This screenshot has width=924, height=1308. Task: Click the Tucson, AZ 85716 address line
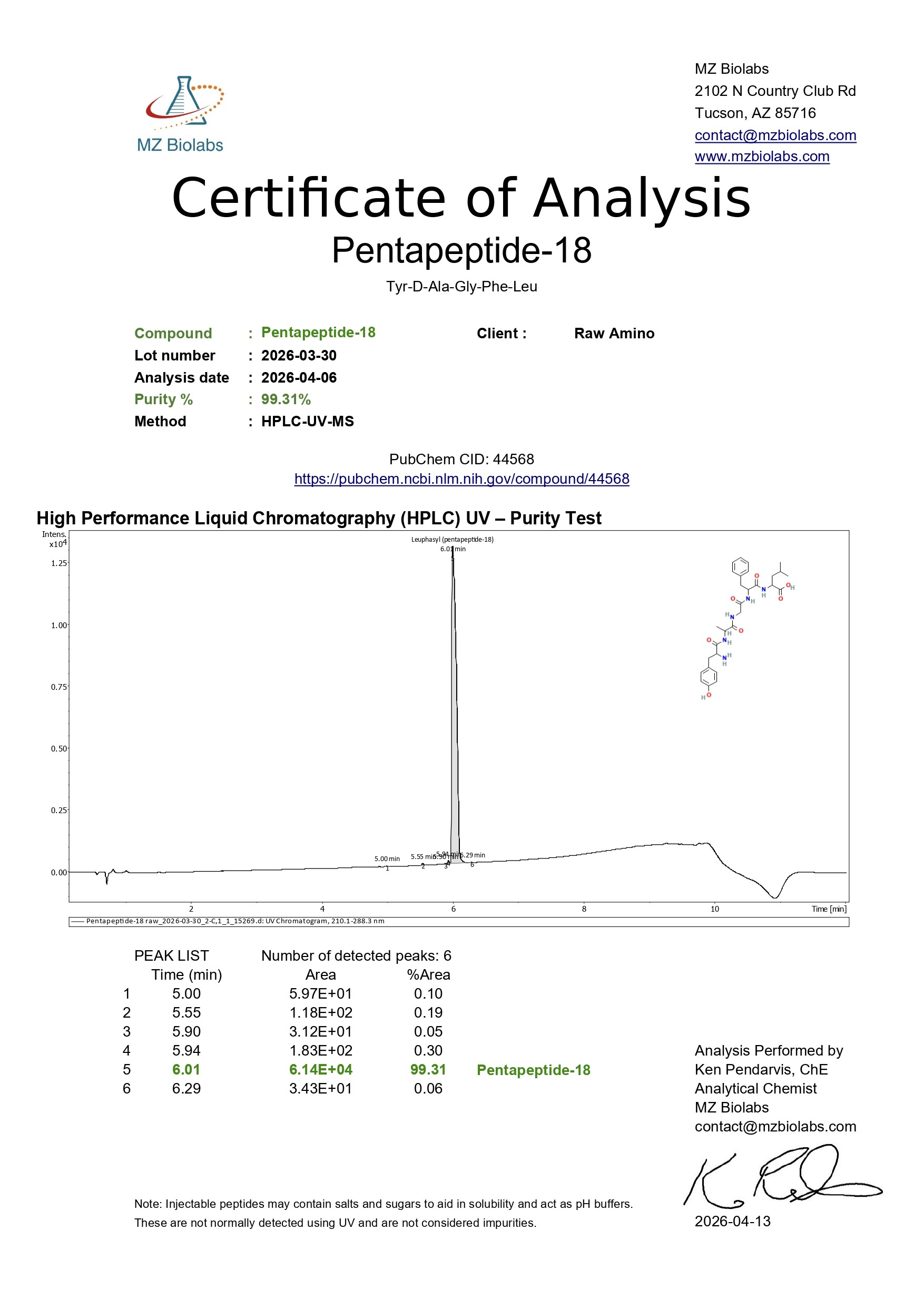(x=755, y=113)
